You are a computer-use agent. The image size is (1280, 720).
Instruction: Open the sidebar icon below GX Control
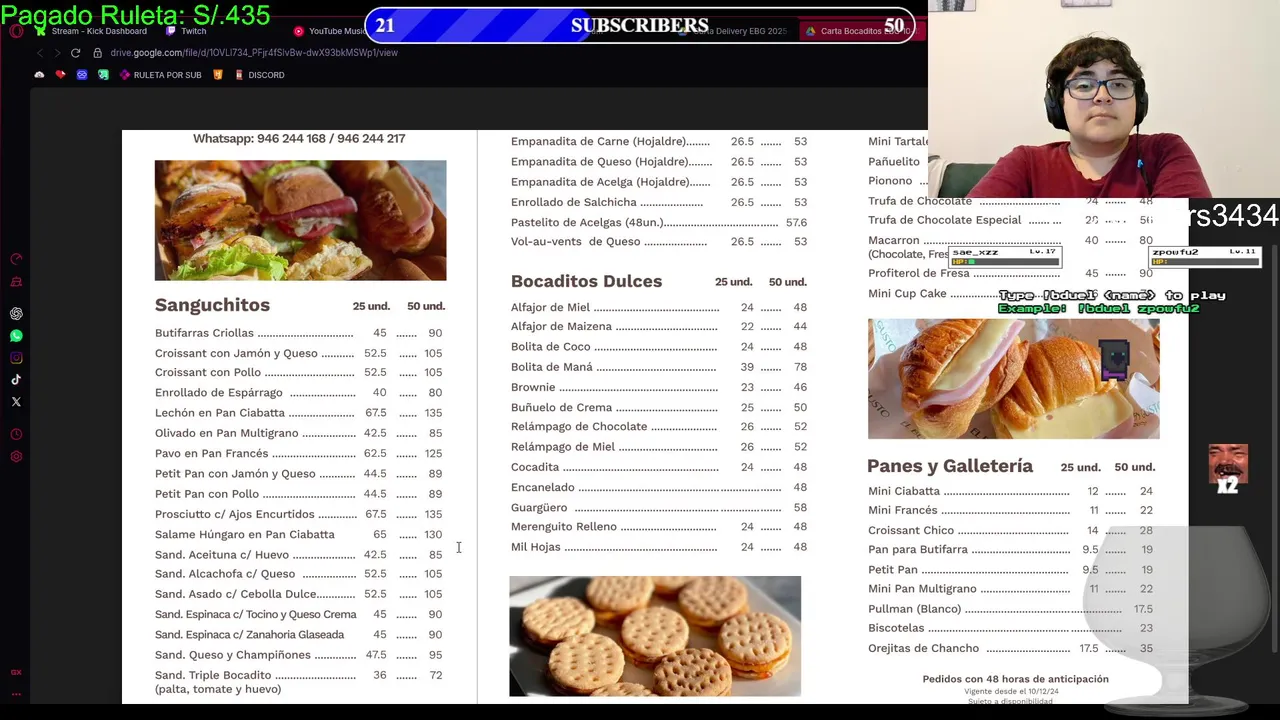point(16,282)
